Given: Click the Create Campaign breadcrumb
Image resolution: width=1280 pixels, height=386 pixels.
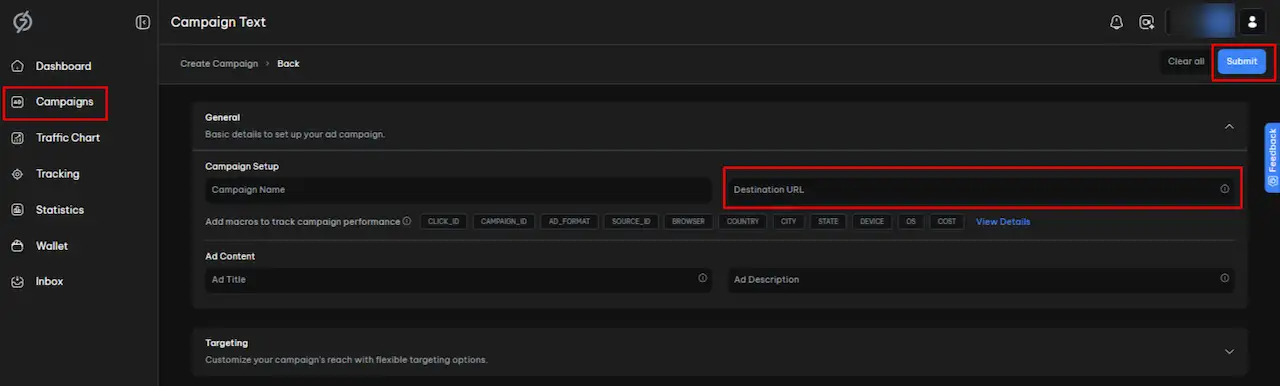Looking at the screenshot, I should click(x=219, y=64).
